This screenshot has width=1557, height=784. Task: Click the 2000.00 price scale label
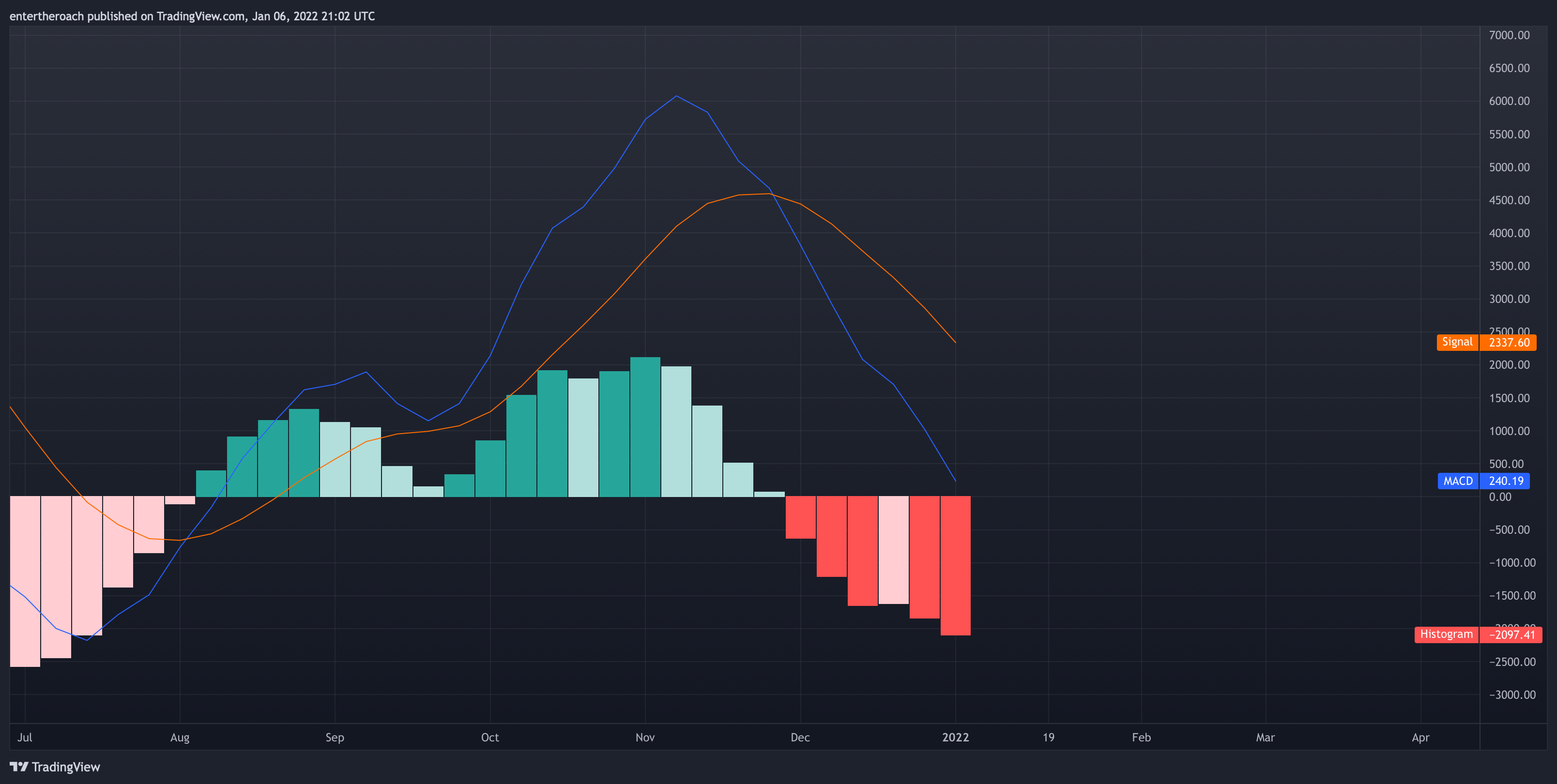click(1509, 364)
